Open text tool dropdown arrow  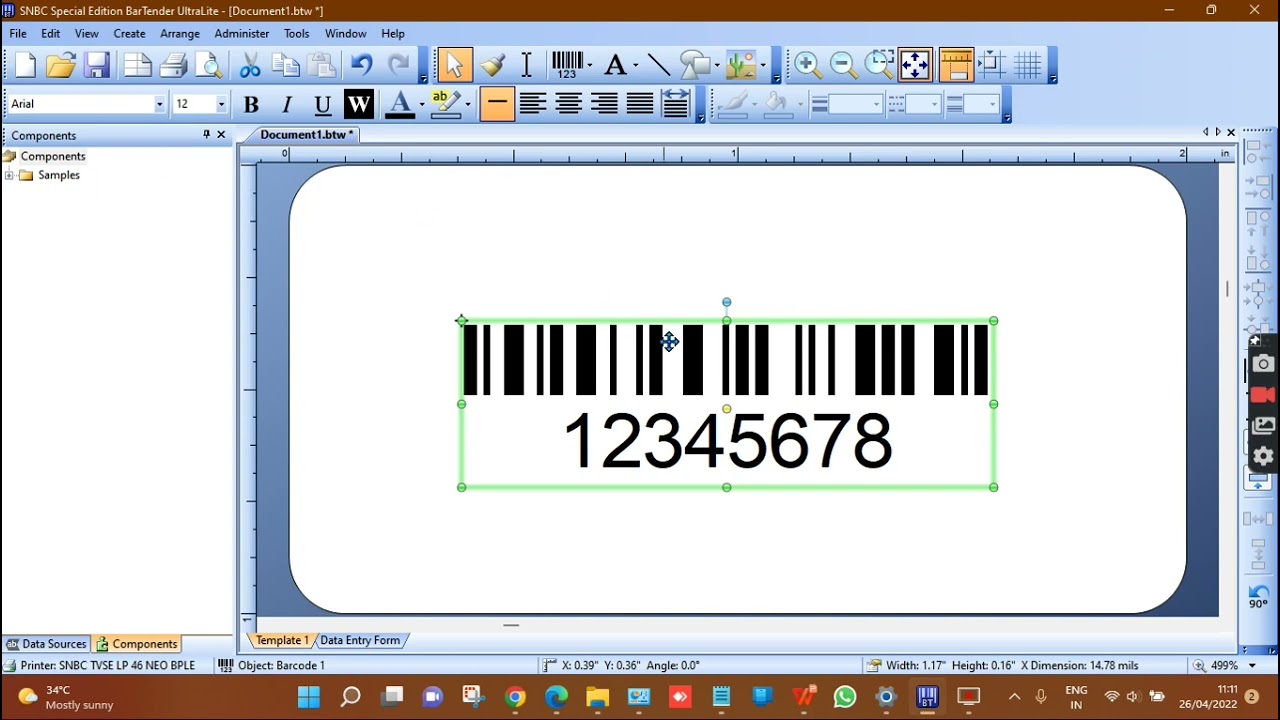click(x=635, y=66)
